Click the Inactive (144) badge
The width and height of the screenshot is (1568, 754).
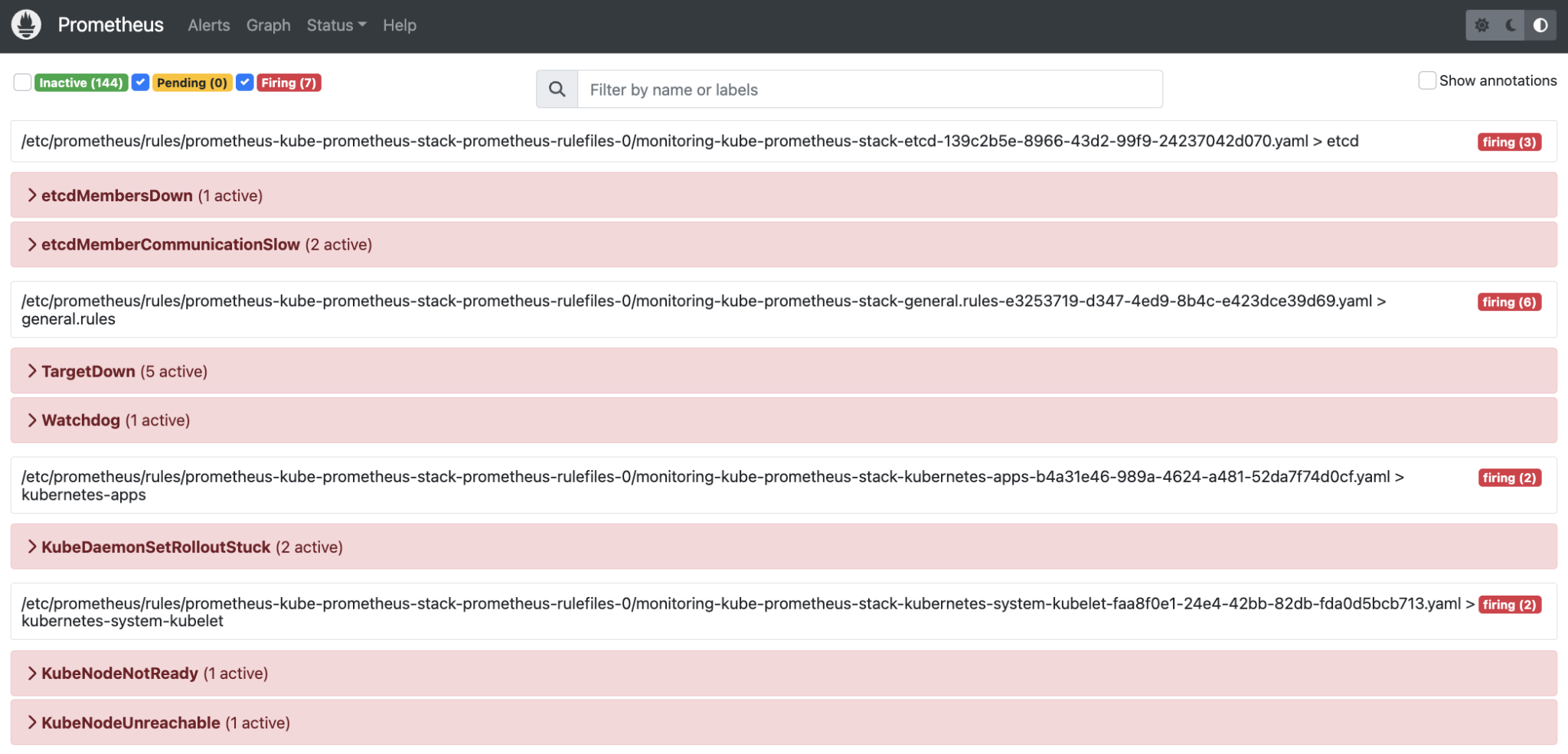[81, 82]
